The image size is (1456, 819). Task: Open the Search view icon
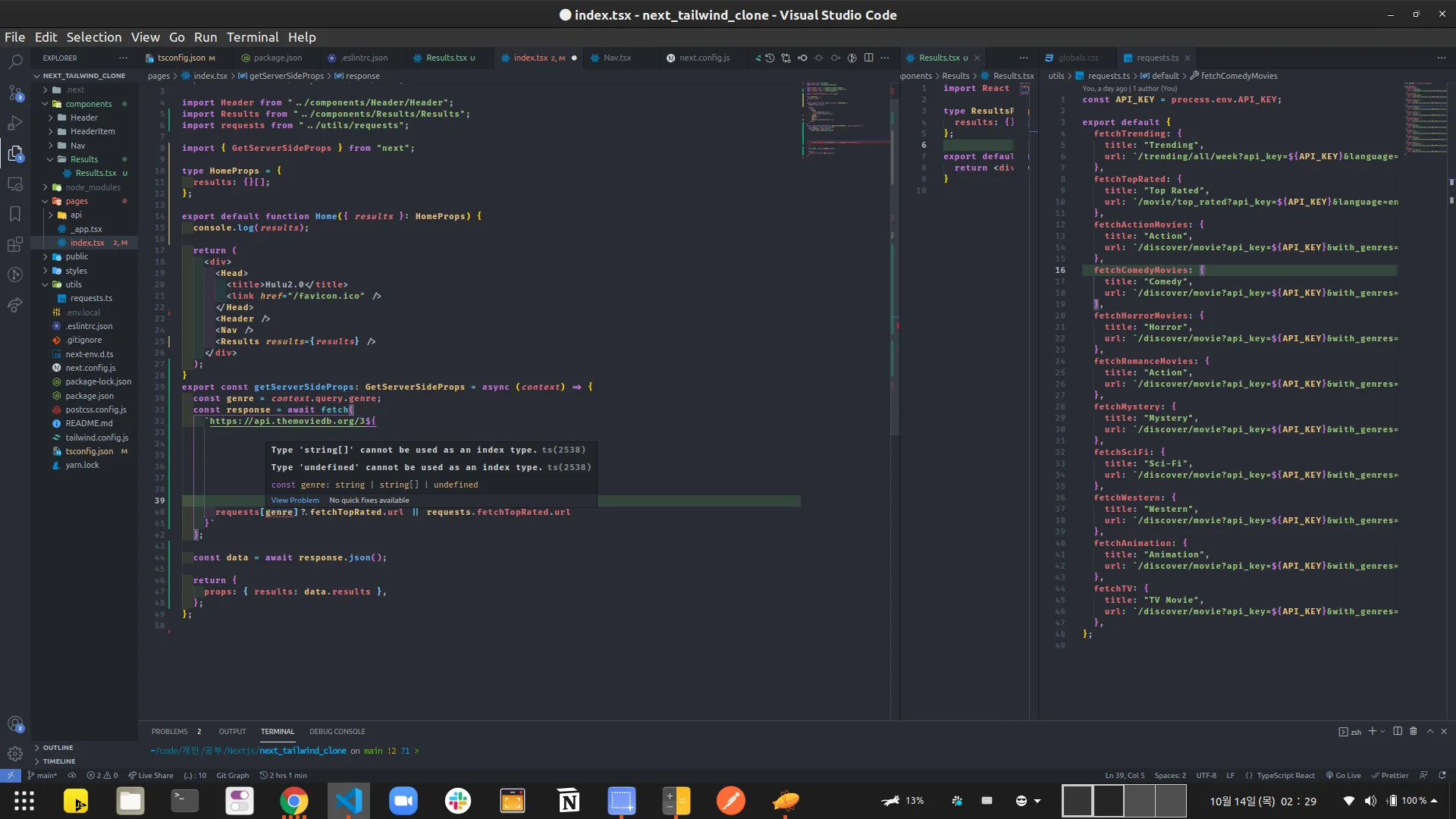[x=15, y=62]
